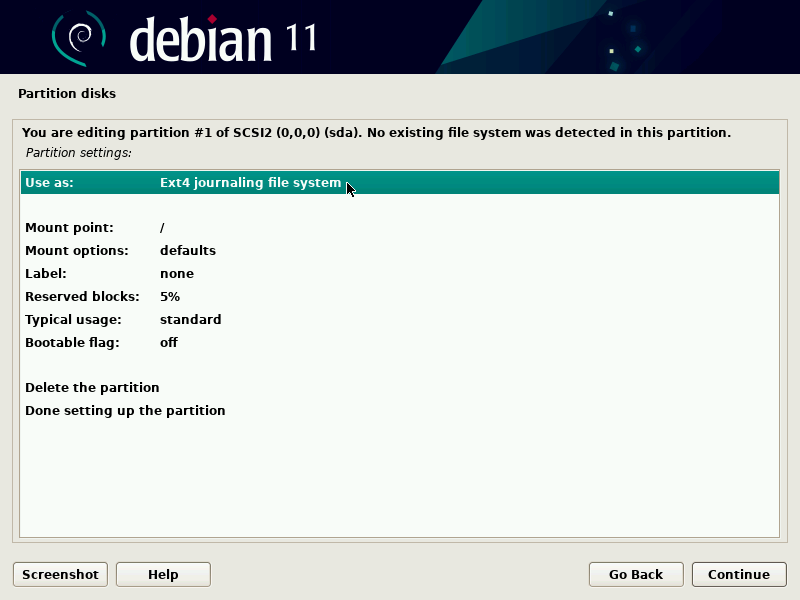Open the Help dialog

coord(162,574)
